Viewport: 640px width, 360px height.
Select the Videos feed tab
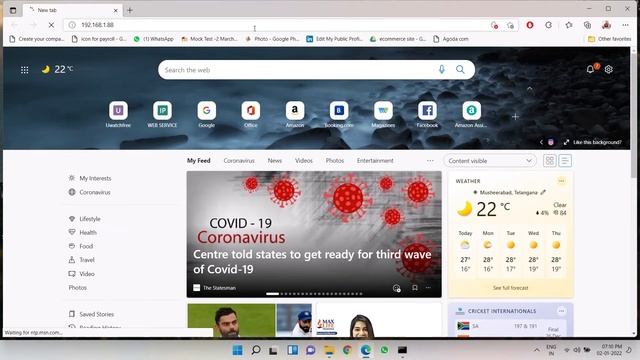tap(304, 161)
